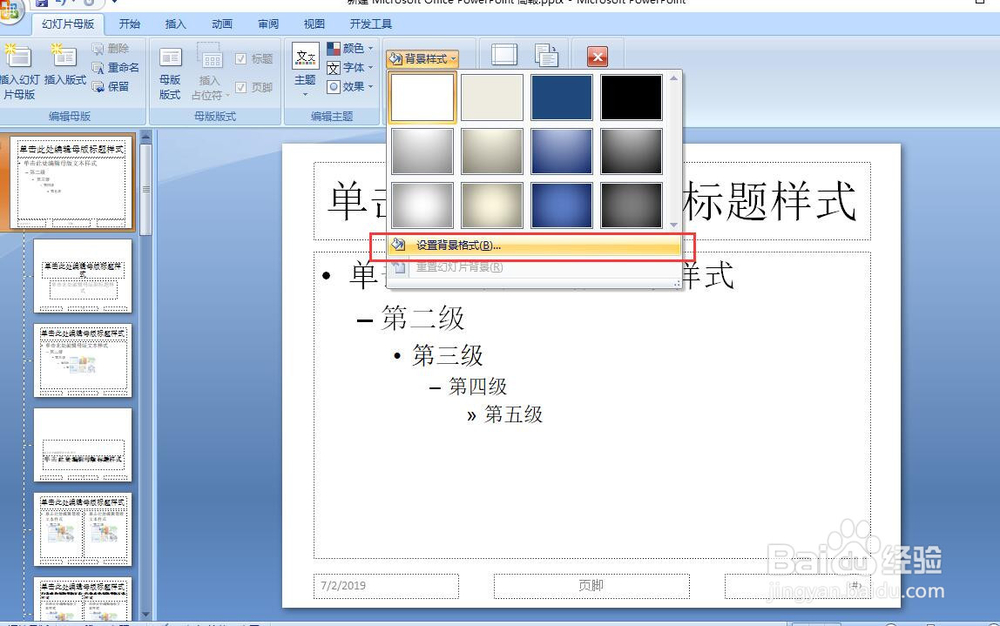Select the solid black background style

coord(631,98)
